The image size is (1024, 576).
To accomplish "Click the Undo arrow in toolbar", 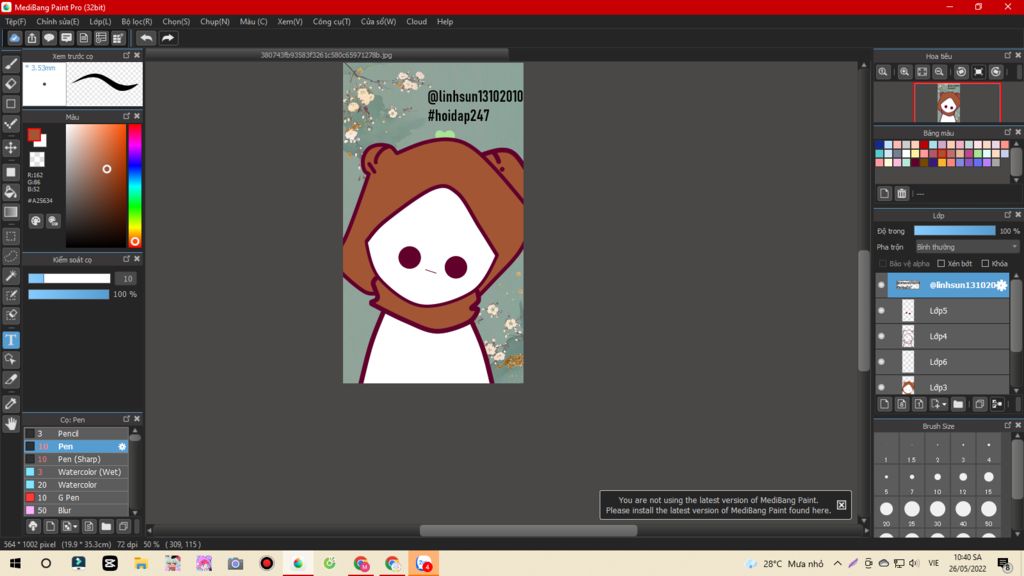I will 146,38.
